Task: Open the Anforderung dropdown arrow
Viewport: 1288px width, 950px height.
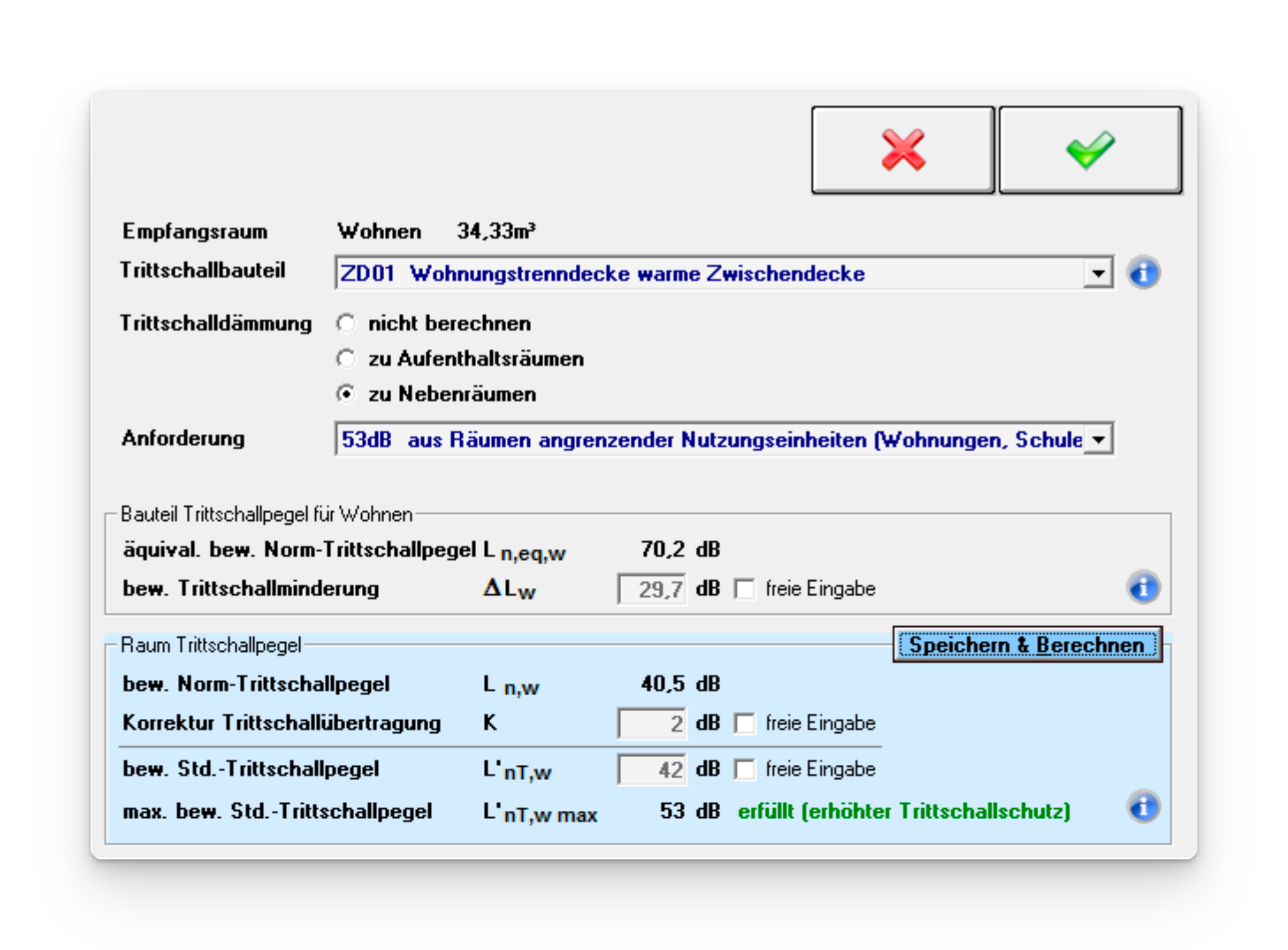Action: tap(1098, 439)
